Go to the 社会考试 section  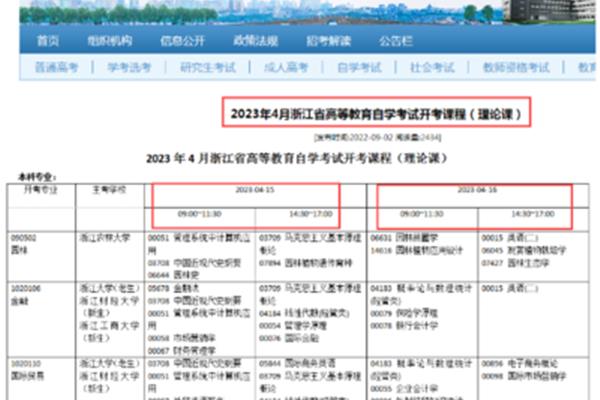pyautogui.click(x=432, y=67)
